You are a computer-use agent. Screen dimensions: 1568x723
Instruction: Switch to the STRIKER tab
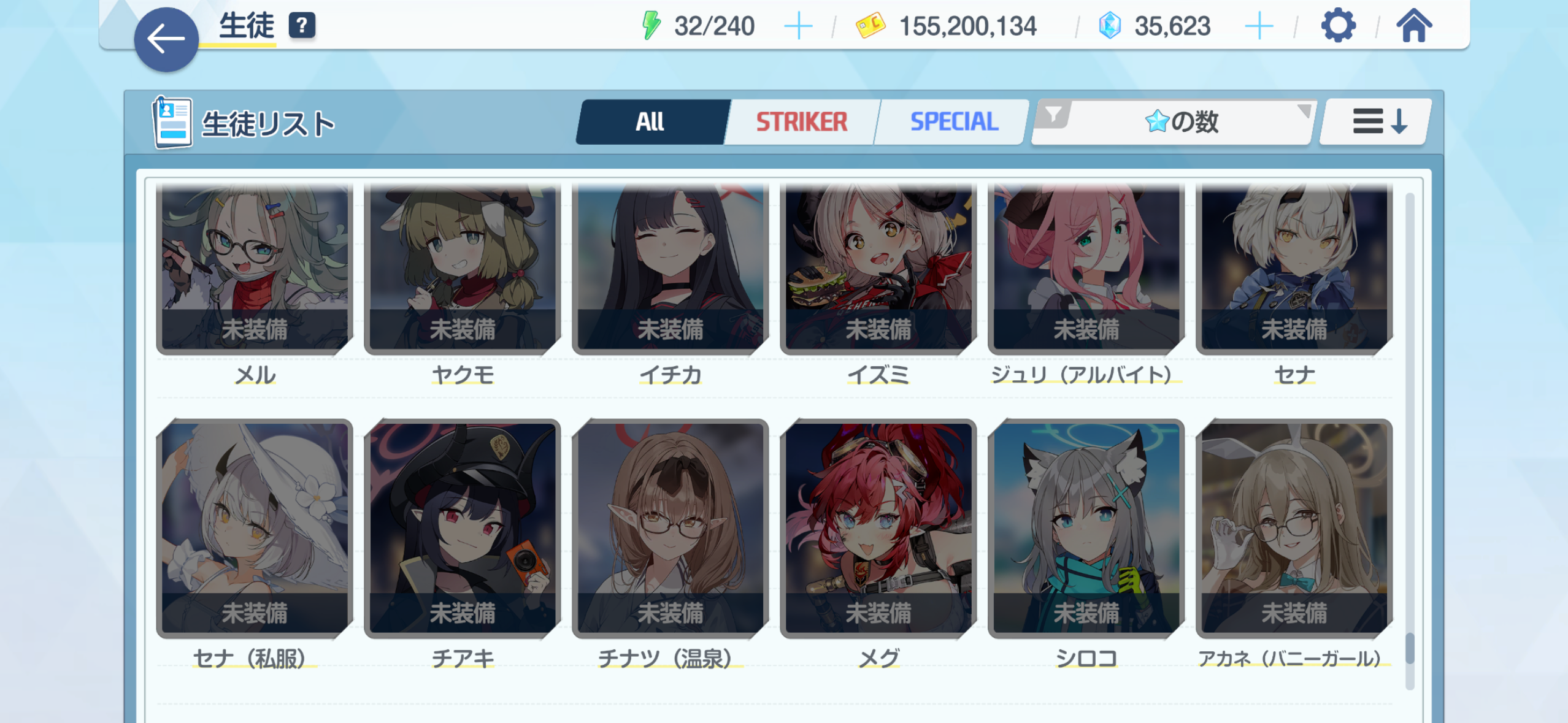pyautogui.click(x=801, y=121)
